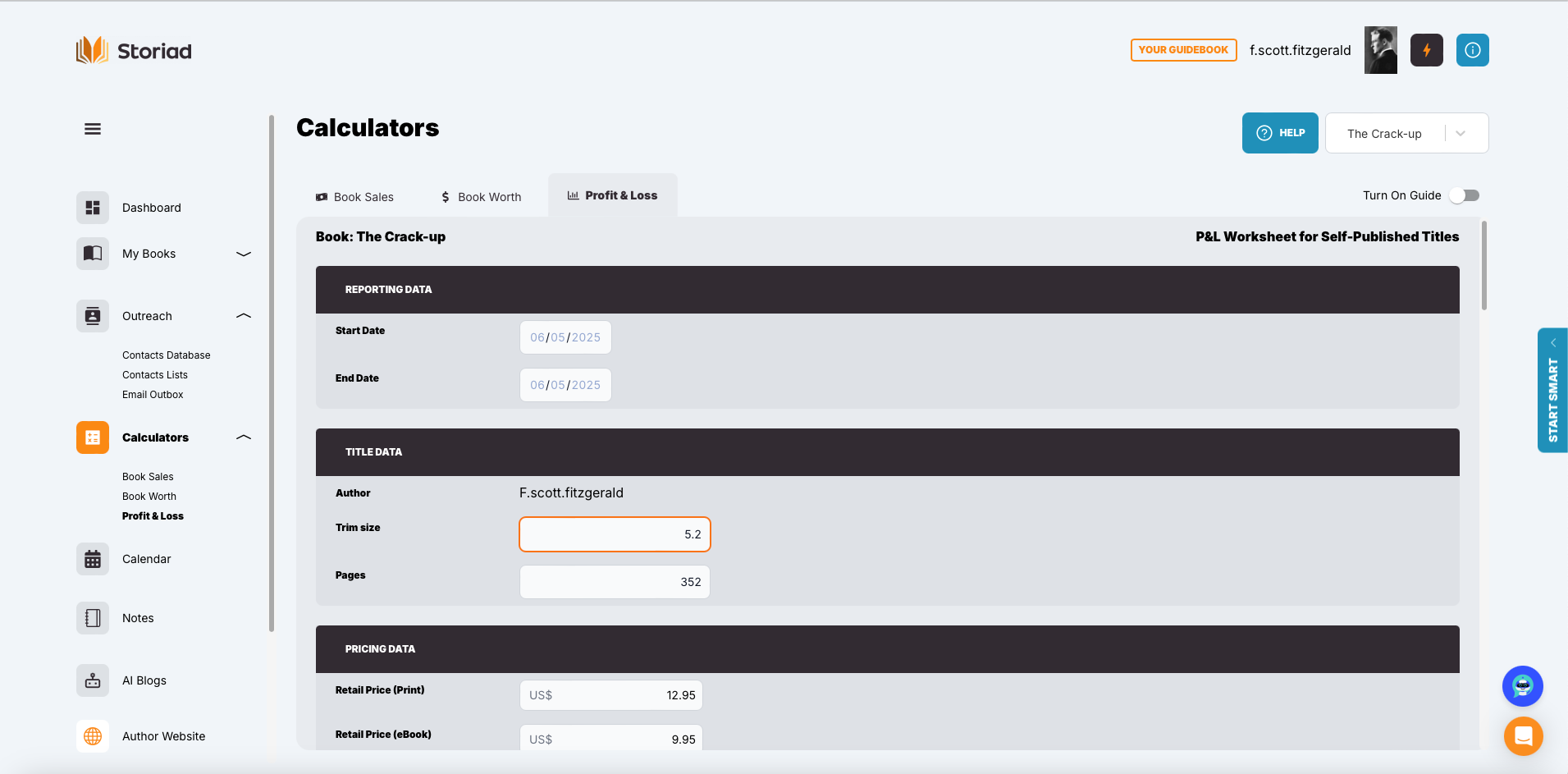The height and width of the screenshot is (774, 1568).
Task: Click the My Books open-book icon
Action: (93, 254)
